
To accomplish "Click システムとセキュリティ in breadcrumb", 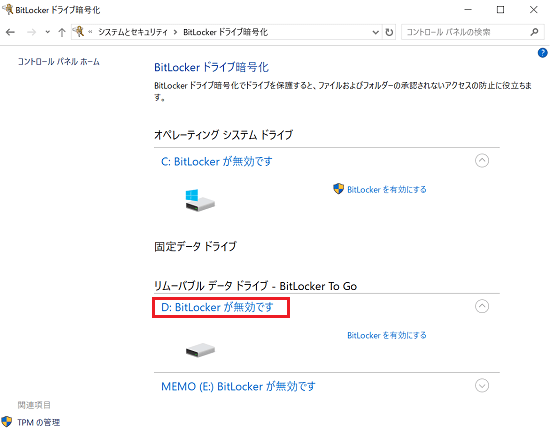I will tap(133, 32).
